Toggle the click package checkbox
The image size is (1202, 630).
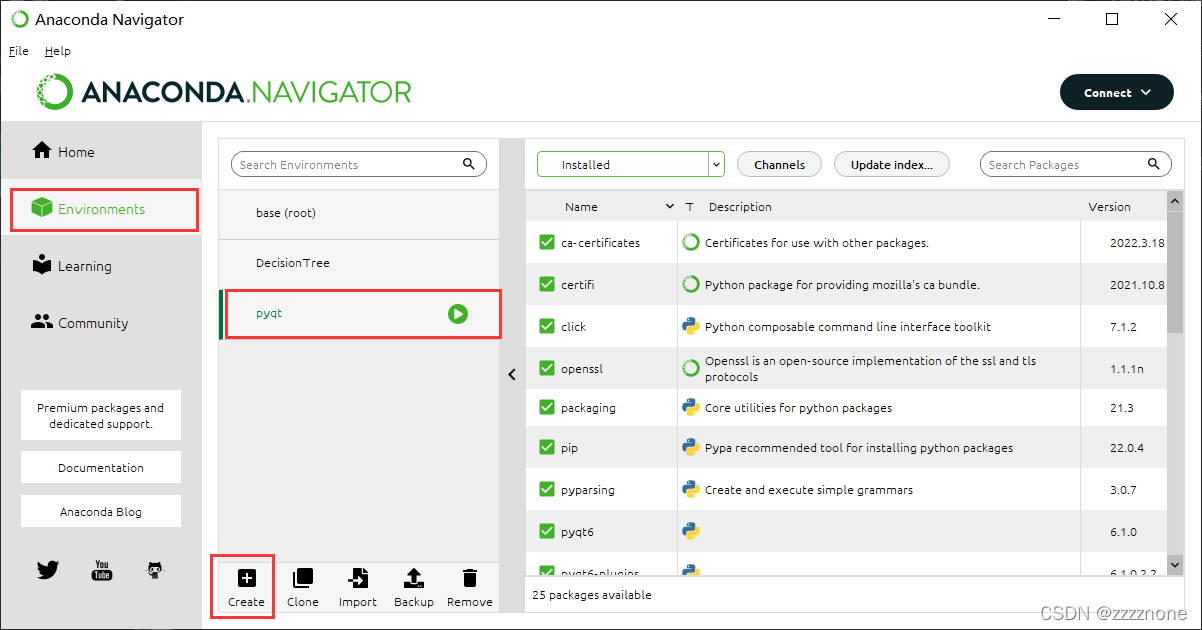coord(546,326)
